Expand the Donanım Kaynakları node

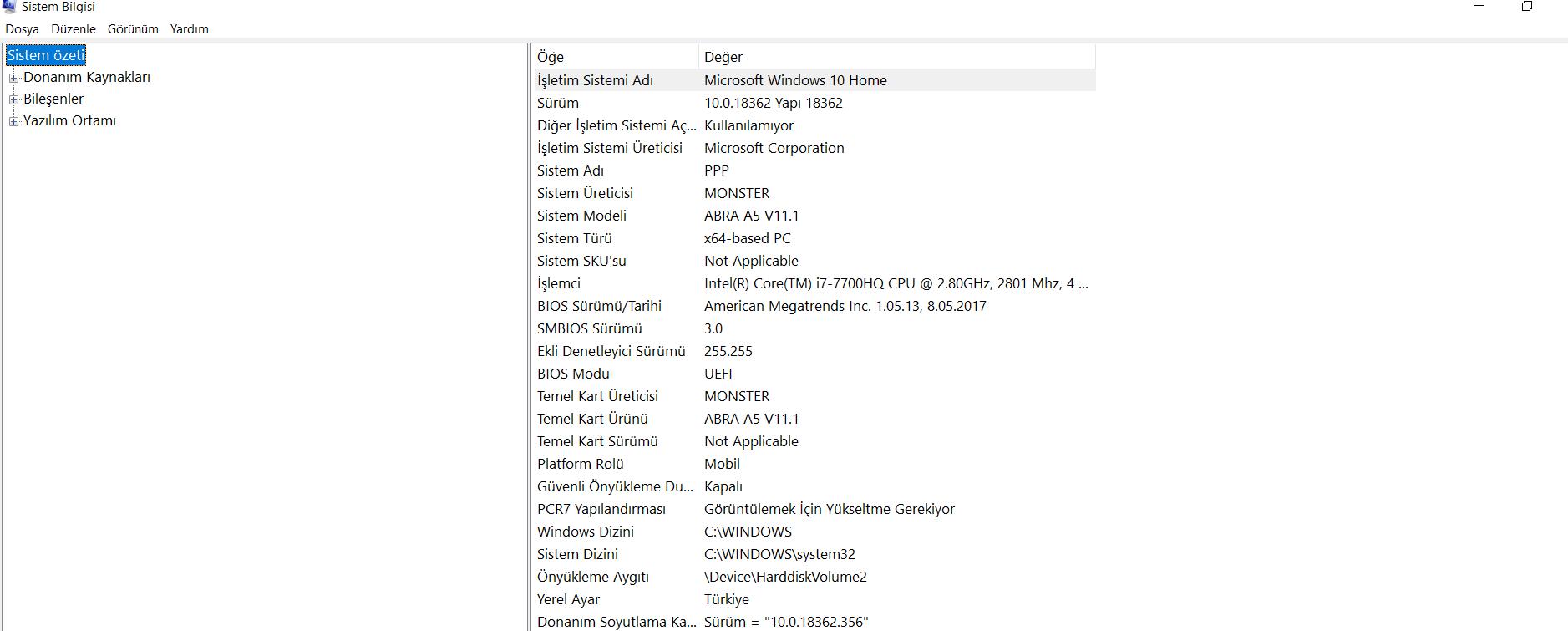pyautogui.click(x=13, y=78)
